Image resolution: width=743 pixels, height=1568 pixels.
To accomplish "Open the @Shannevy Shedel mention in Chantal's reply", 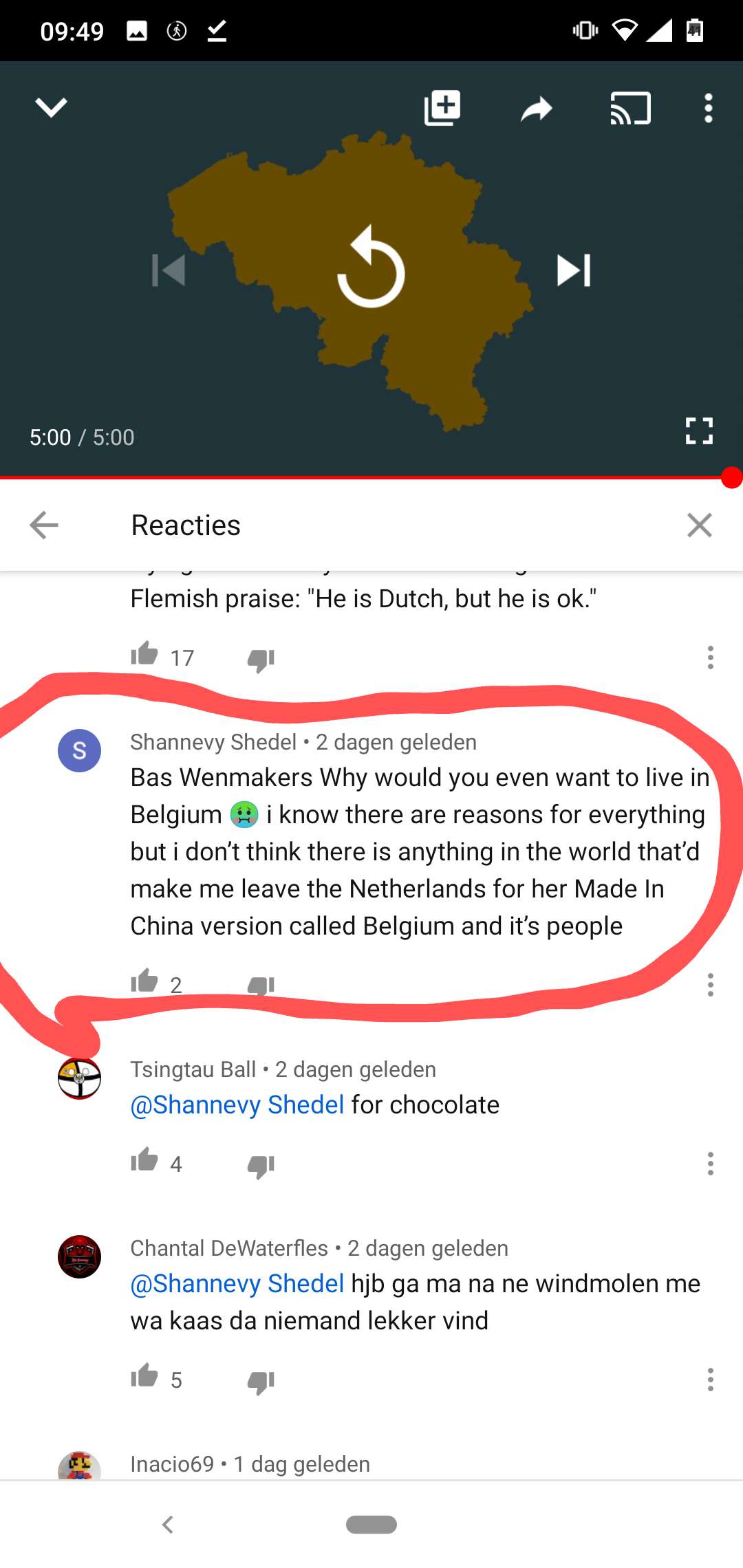I will pos(237,1283).
